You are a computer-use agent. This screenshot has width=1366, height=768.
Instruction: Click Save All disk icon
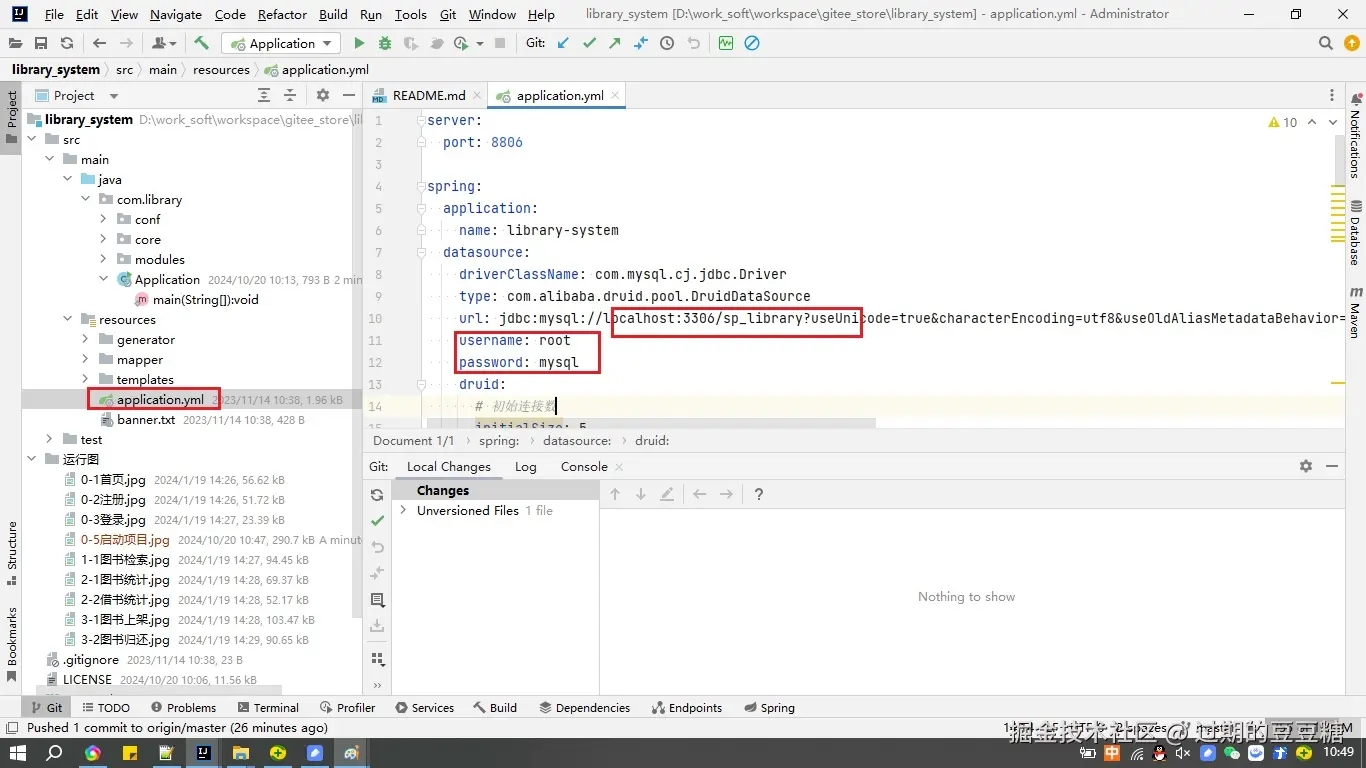click(x=41, y=43)
